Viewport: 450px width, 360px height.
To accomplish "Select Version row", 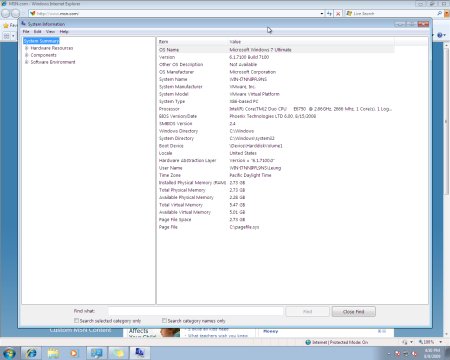I will pos(276,57).
